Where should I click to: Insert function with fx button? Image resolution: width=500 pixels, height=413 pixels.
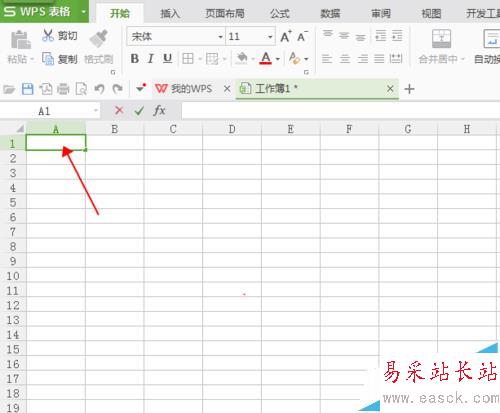pos(159,110)
